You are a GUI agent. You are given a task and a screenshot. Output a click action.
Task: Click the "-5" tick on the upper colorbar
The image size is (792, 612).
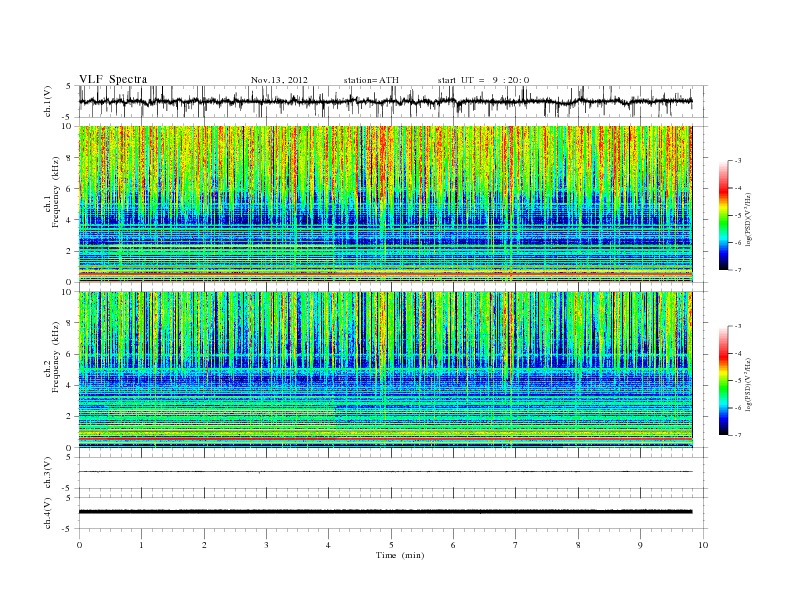tap(737, 216)
